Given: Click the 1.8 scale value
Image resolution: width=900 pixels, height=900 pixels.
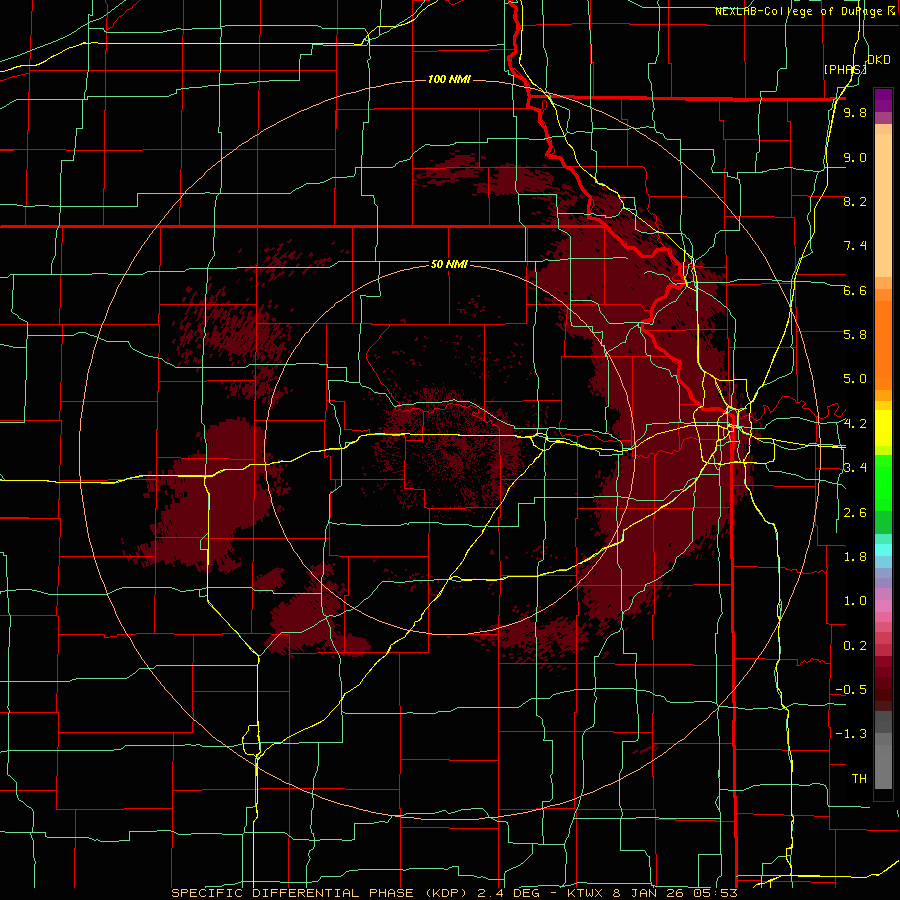Looking at the screenshot, I should pyautogui.click(x=855, y=557).
